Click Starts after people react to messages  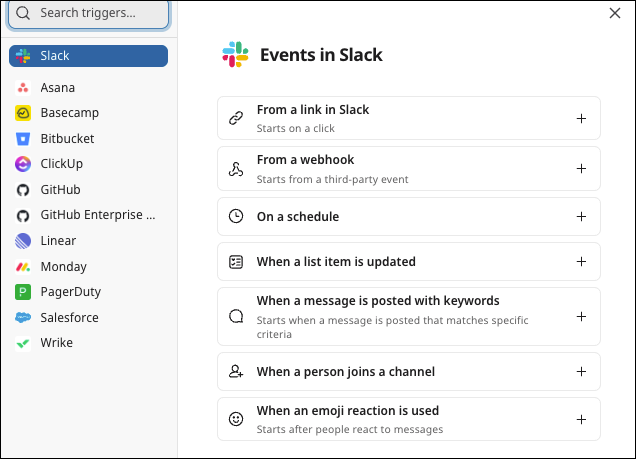350,429
